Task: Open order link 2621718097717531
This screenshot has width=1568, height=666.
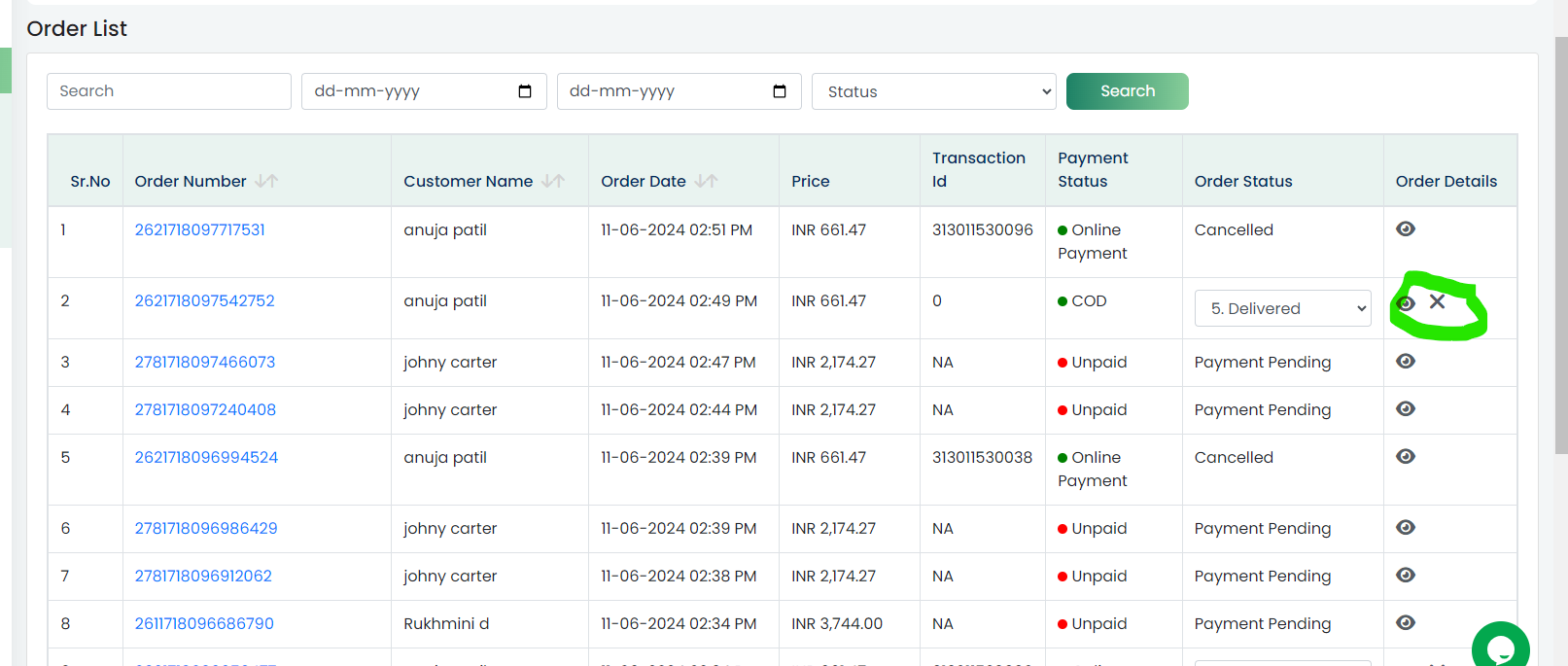Action: point(200,229)
